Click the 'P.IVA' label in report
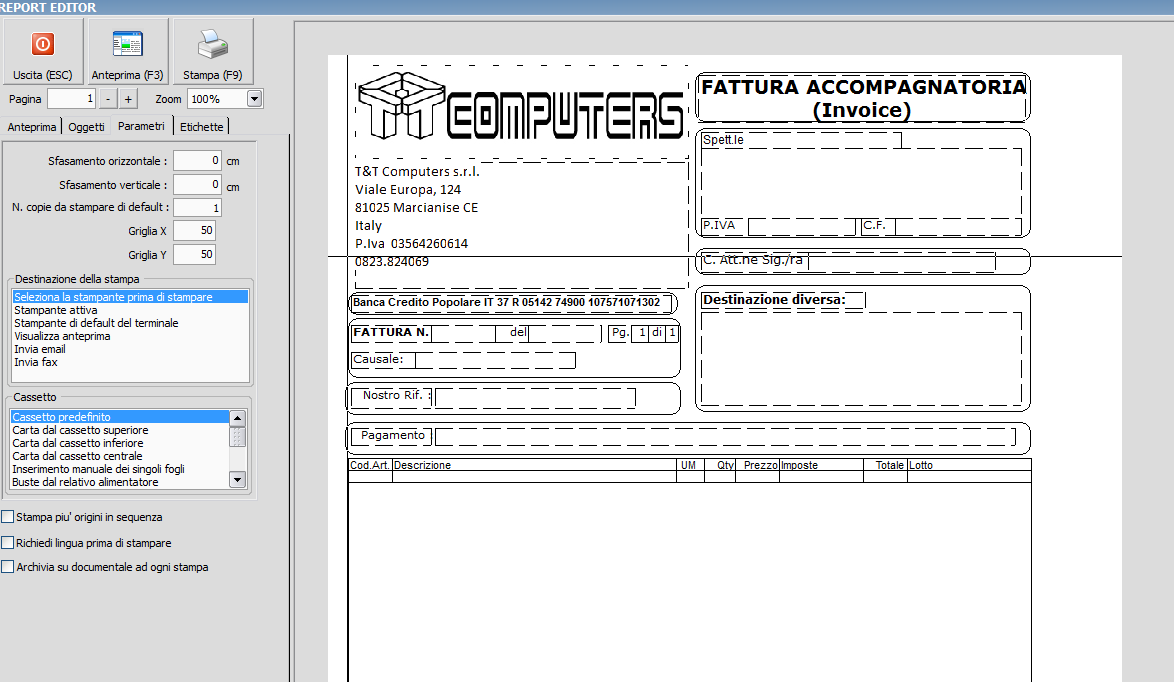 pyautogui.click(x=719, y=225)
